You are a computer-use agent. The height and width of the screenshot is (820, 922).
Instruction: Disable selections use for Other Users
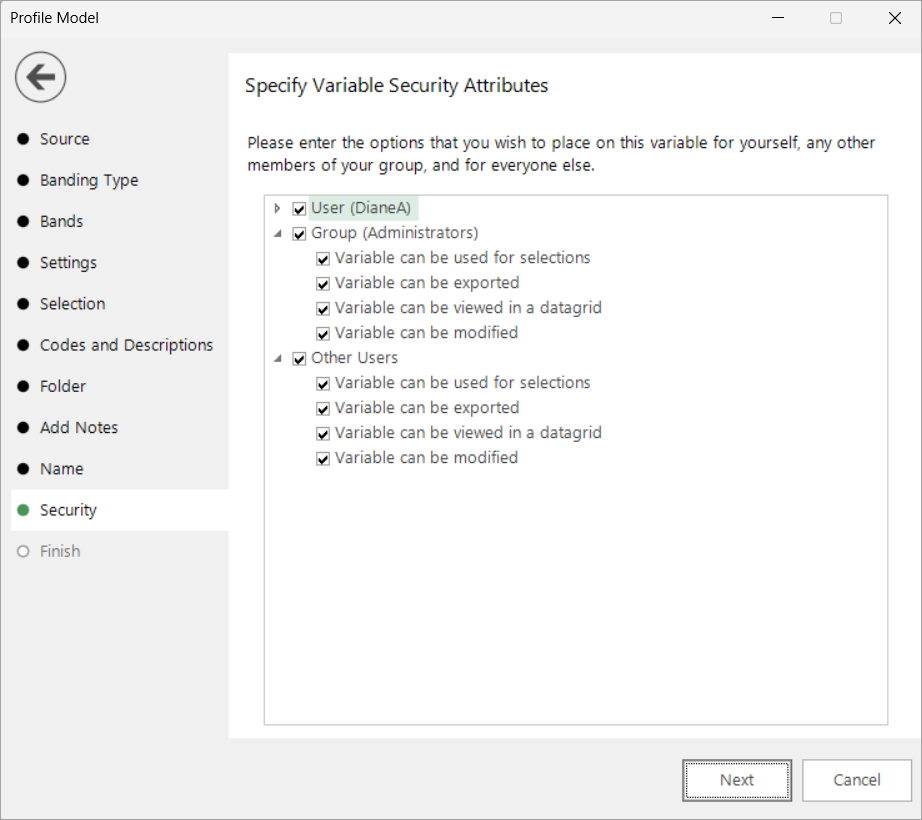point(323,384)
